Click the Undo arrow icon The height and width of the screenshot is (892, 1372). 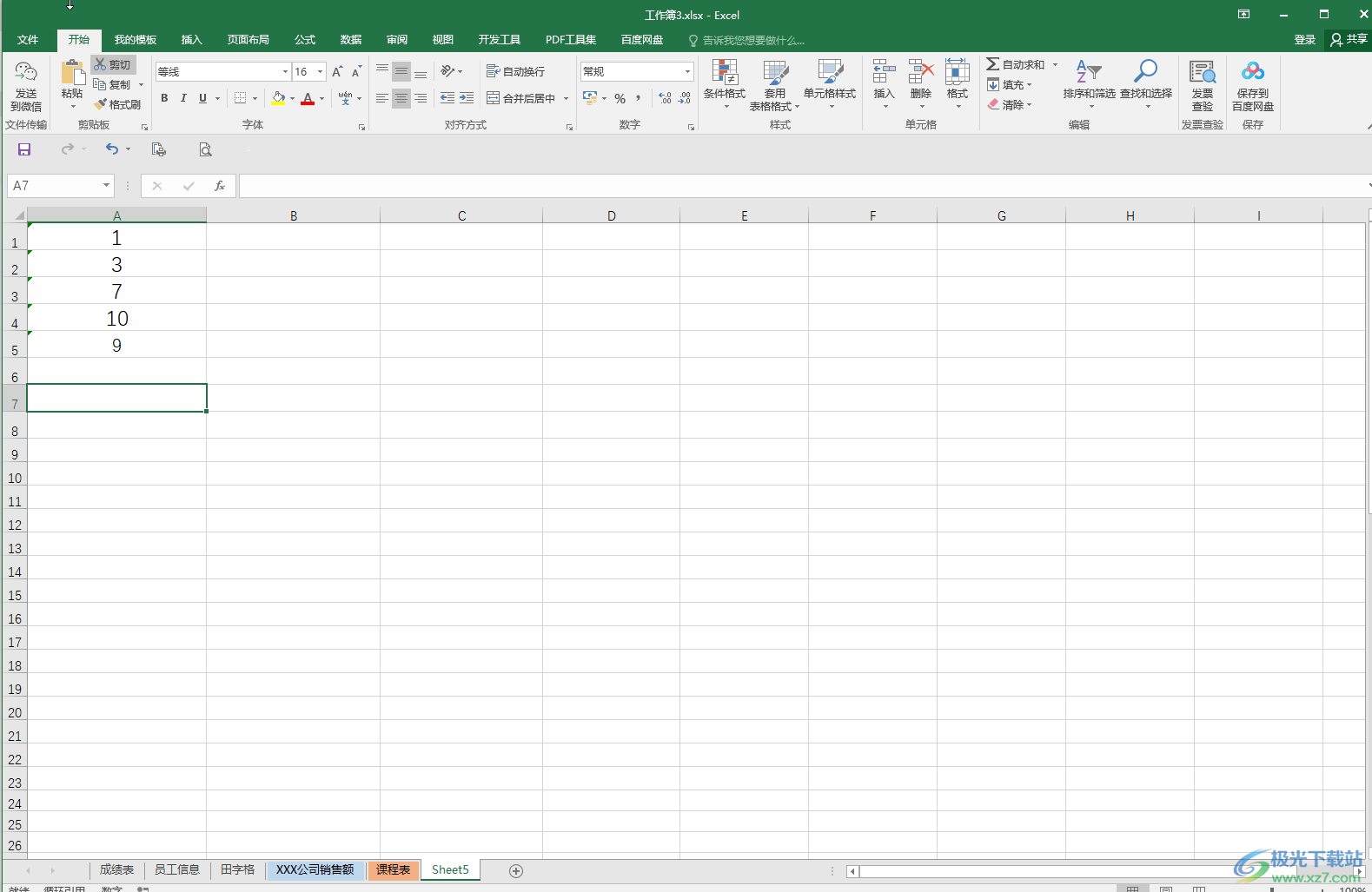pos(111,149)
